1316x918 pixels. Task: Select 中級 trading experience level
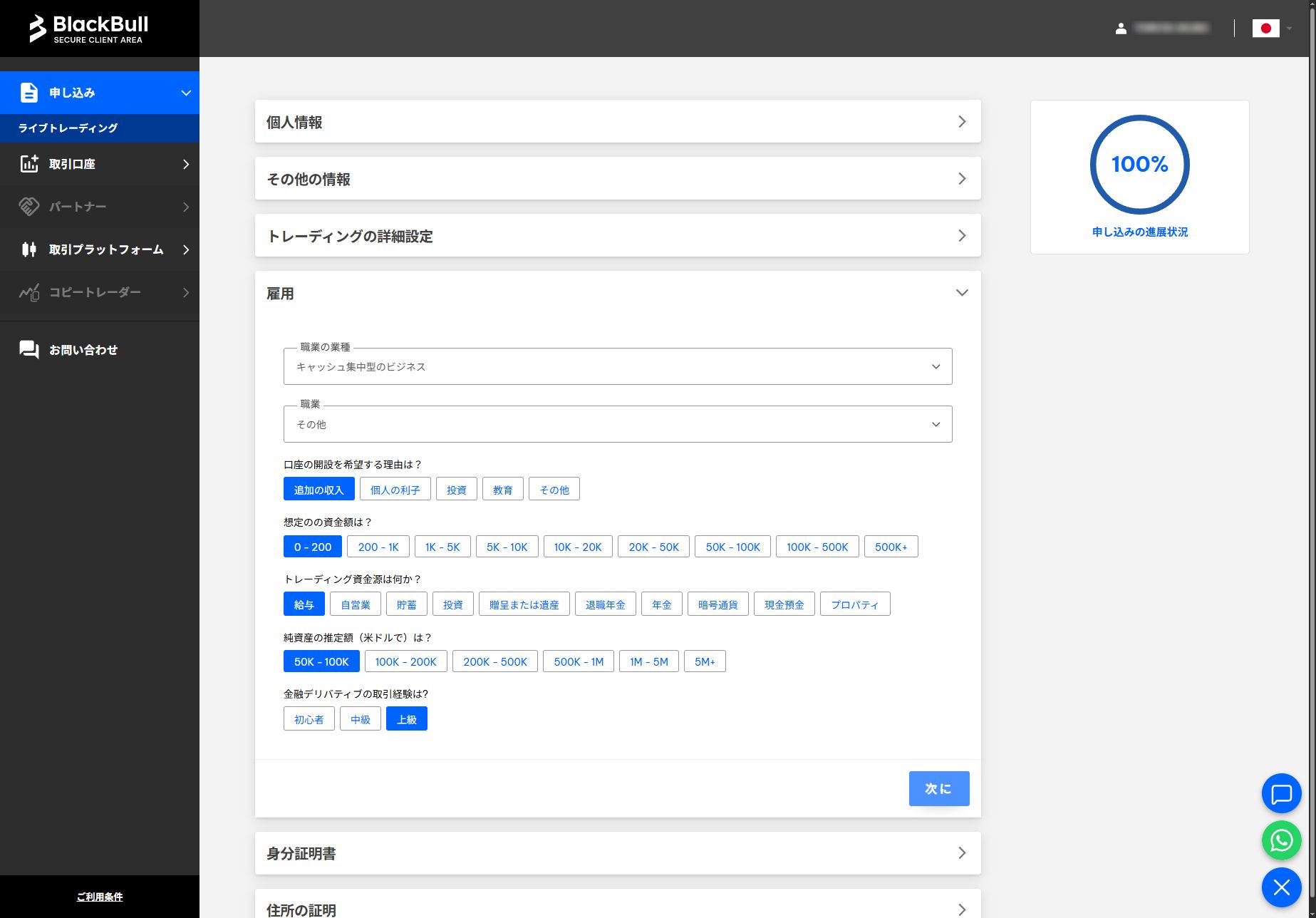[x=360, y=718]
